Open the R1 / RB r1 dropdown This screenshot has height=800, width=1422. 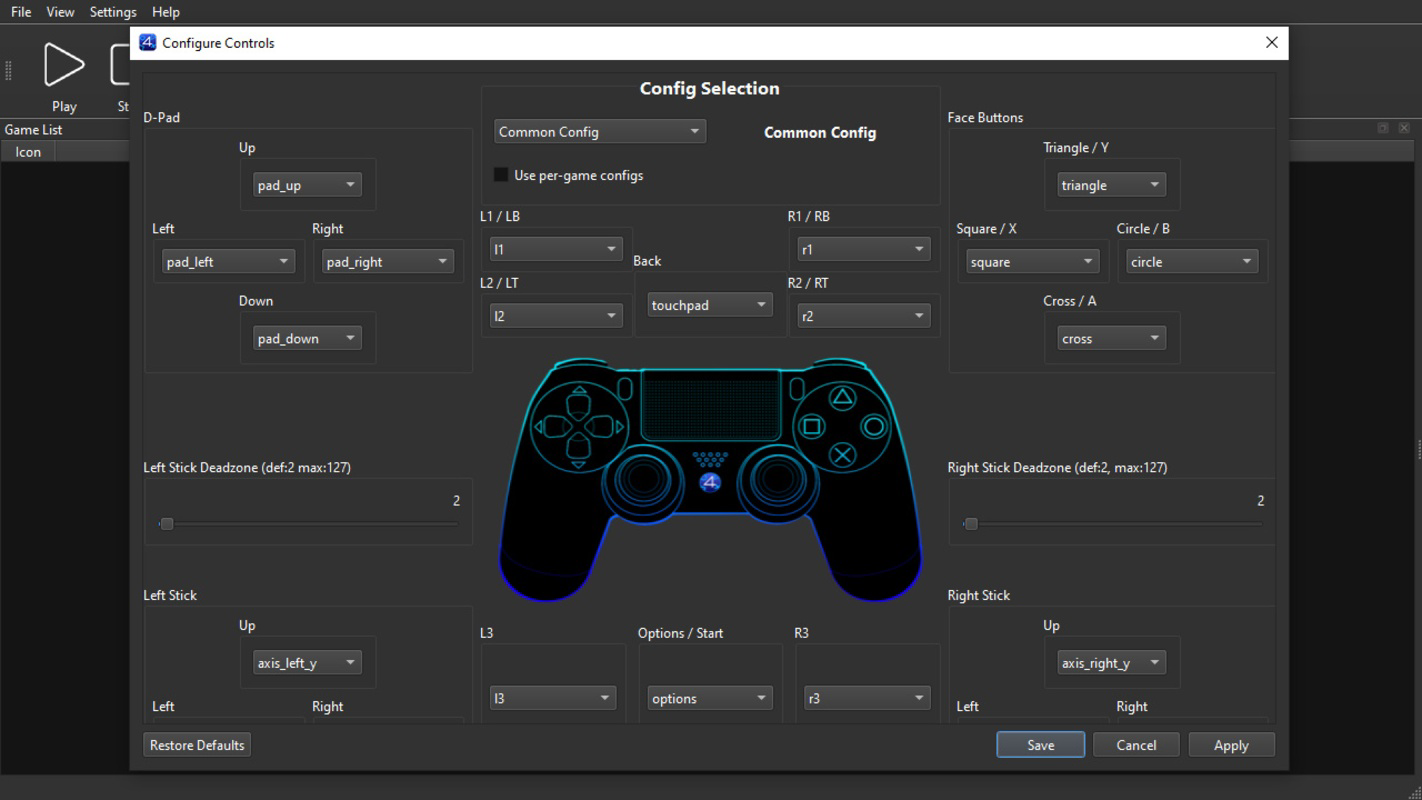[x=864, y=249]
